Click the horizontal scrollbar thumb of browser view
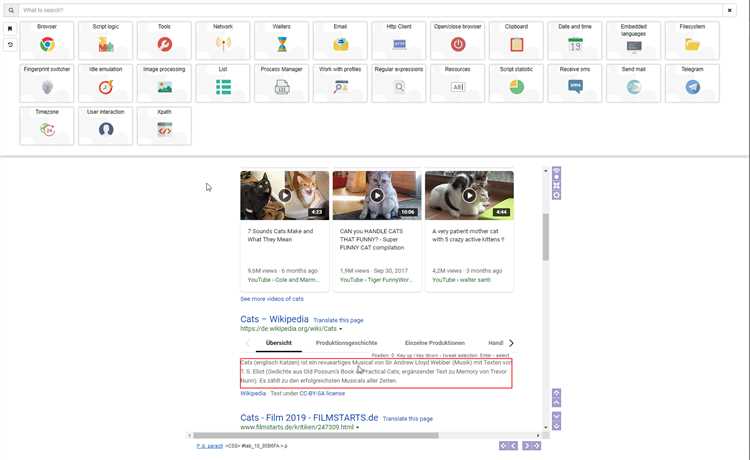 [x=316, y=436]
